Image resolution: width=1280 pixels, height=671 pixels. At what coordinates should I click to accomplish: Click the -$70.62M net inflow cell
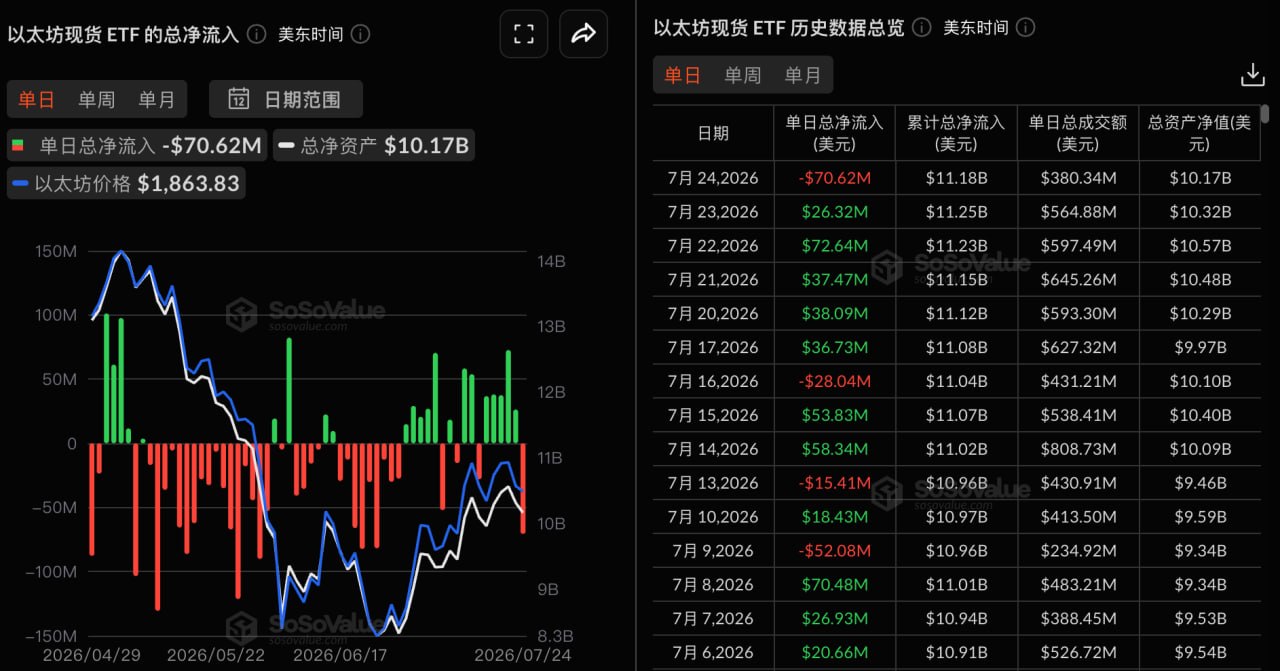pos(835,178)
